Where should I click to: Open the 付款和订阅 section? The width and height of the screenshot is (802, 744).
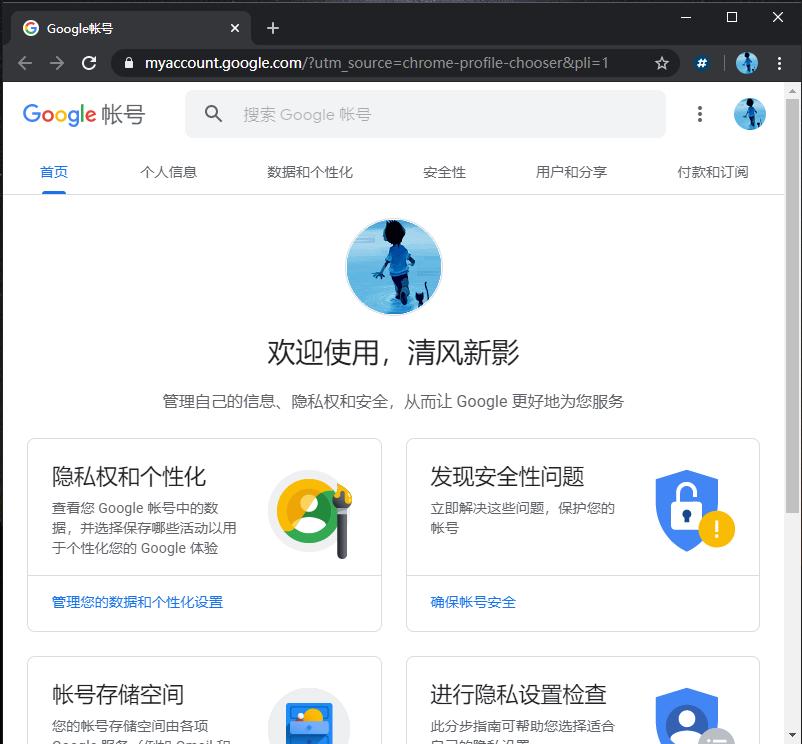click(713, 172)
